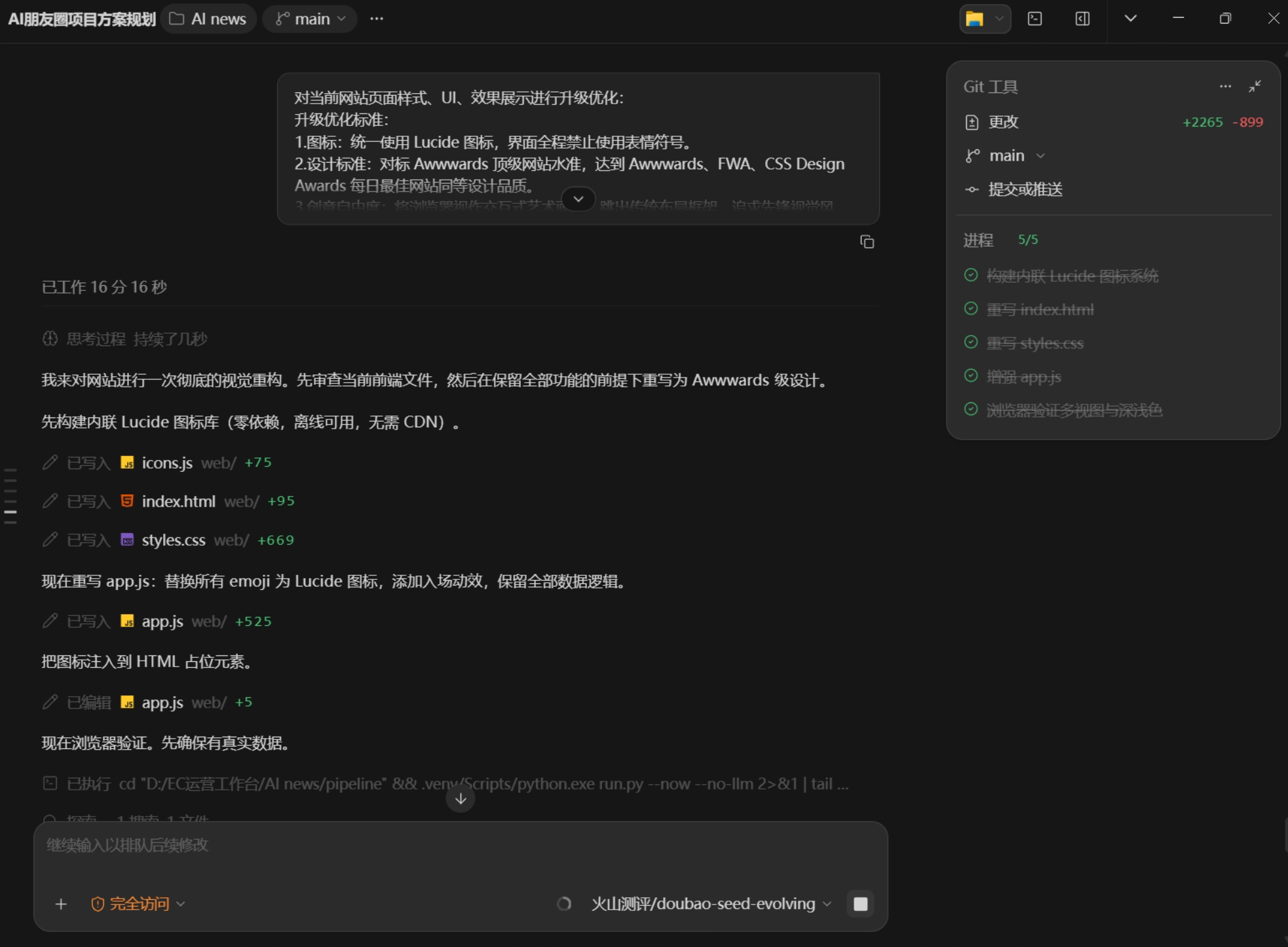Click pencil icon beside 已编辑 app.js
1288x947 pixels.
point(50,703)
